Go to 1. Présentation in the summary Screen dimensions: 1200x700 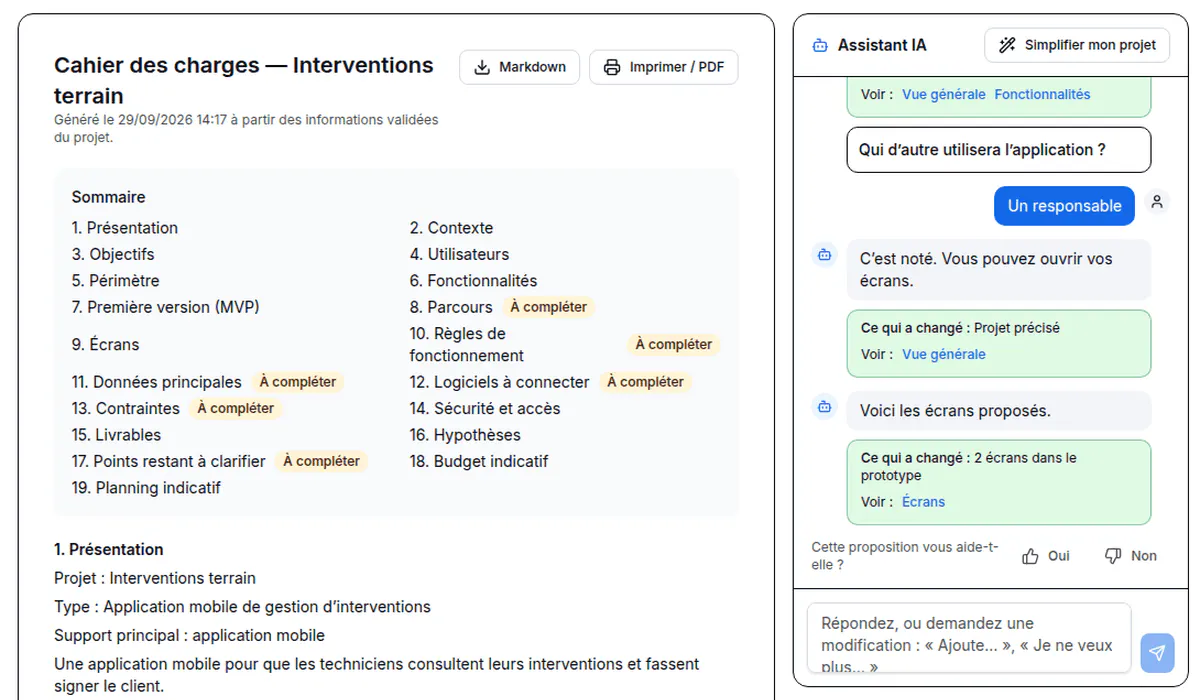pyautogui.click(x=125, y=228)
